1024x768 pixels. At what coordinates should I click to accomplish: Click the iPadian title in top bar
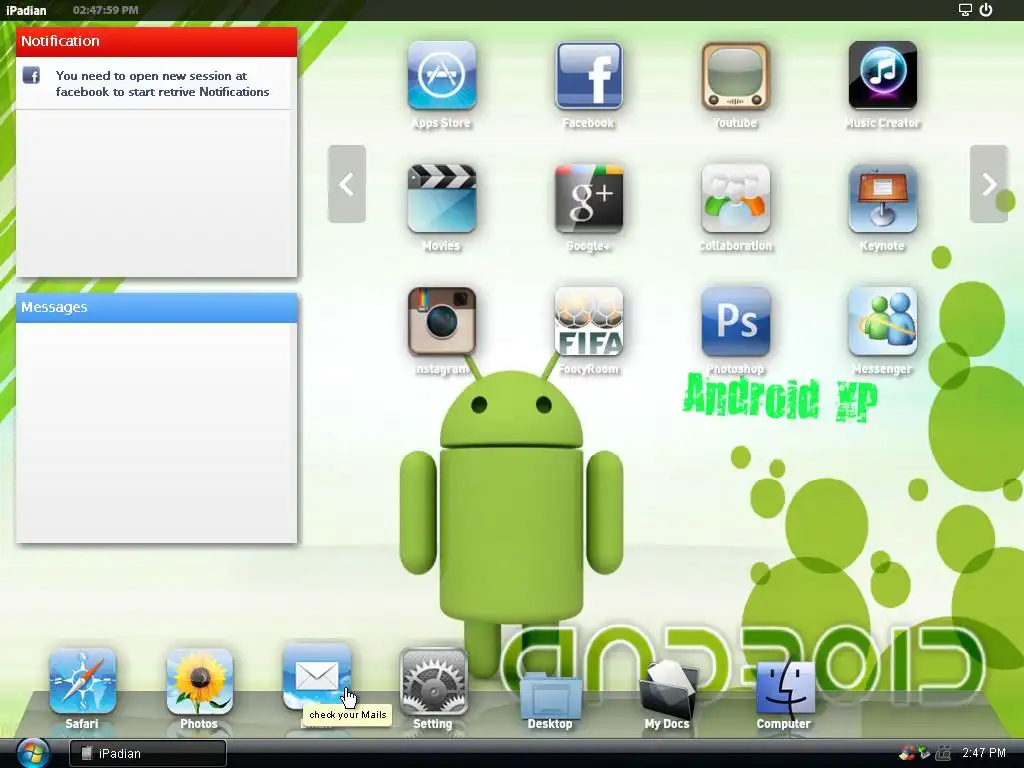pos(26,10)
